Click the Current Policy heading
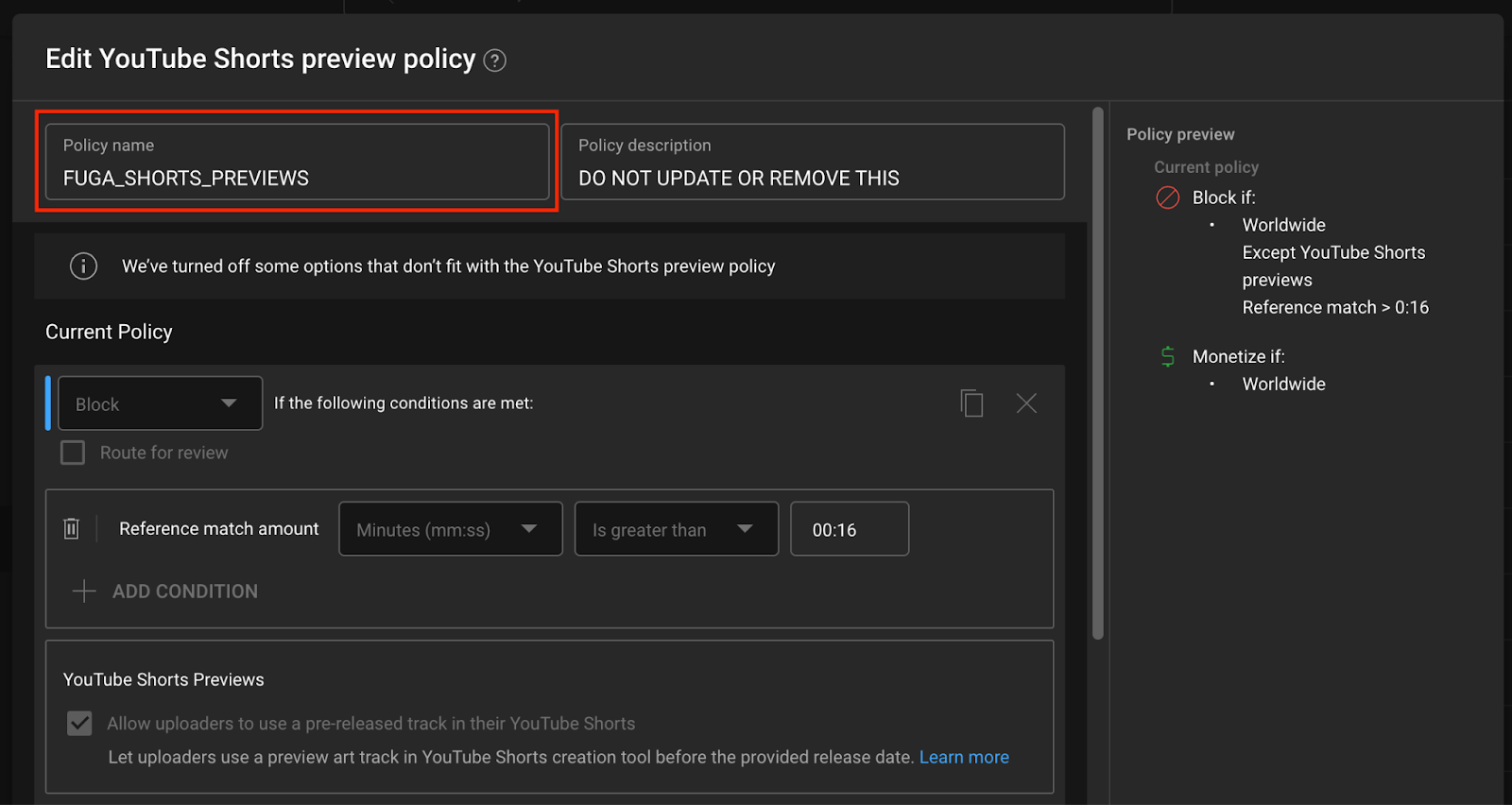This screenshot has width=1512, height=805. pos(109,333)
